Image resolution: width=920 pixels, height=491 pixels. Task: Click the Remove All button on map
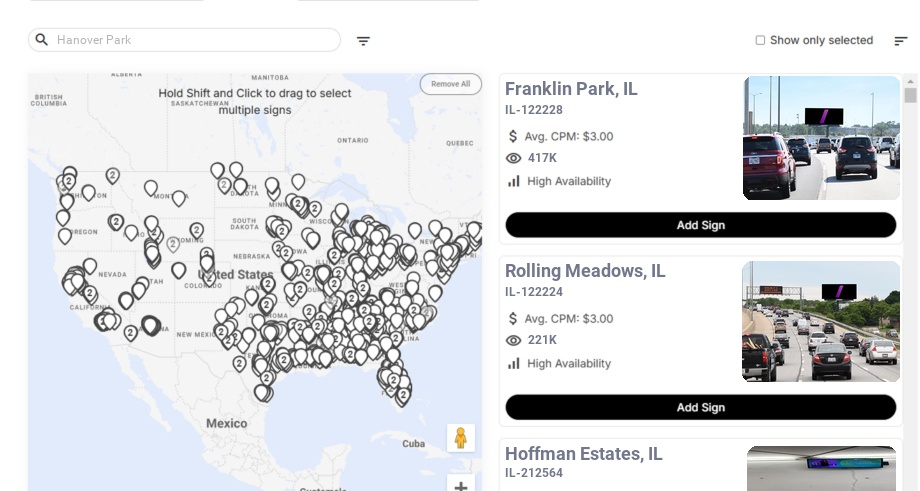450,84
